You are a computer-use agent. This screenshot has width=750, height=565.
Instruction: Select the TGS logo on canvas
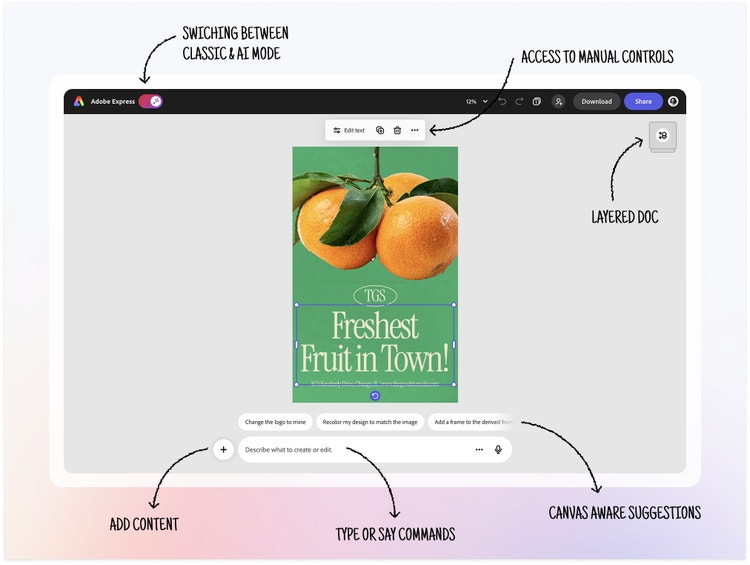375,296
